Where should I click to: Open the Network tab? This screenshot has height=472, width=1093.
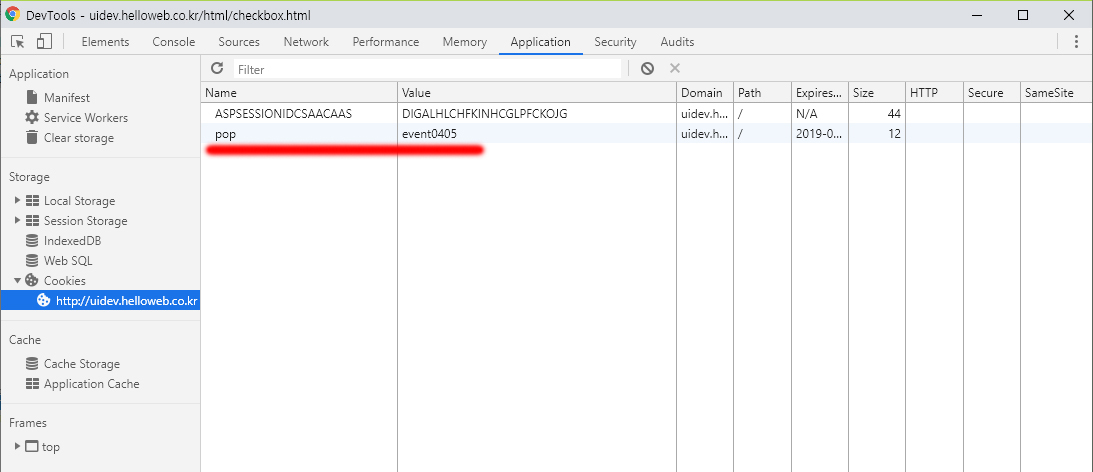(306, 42)
